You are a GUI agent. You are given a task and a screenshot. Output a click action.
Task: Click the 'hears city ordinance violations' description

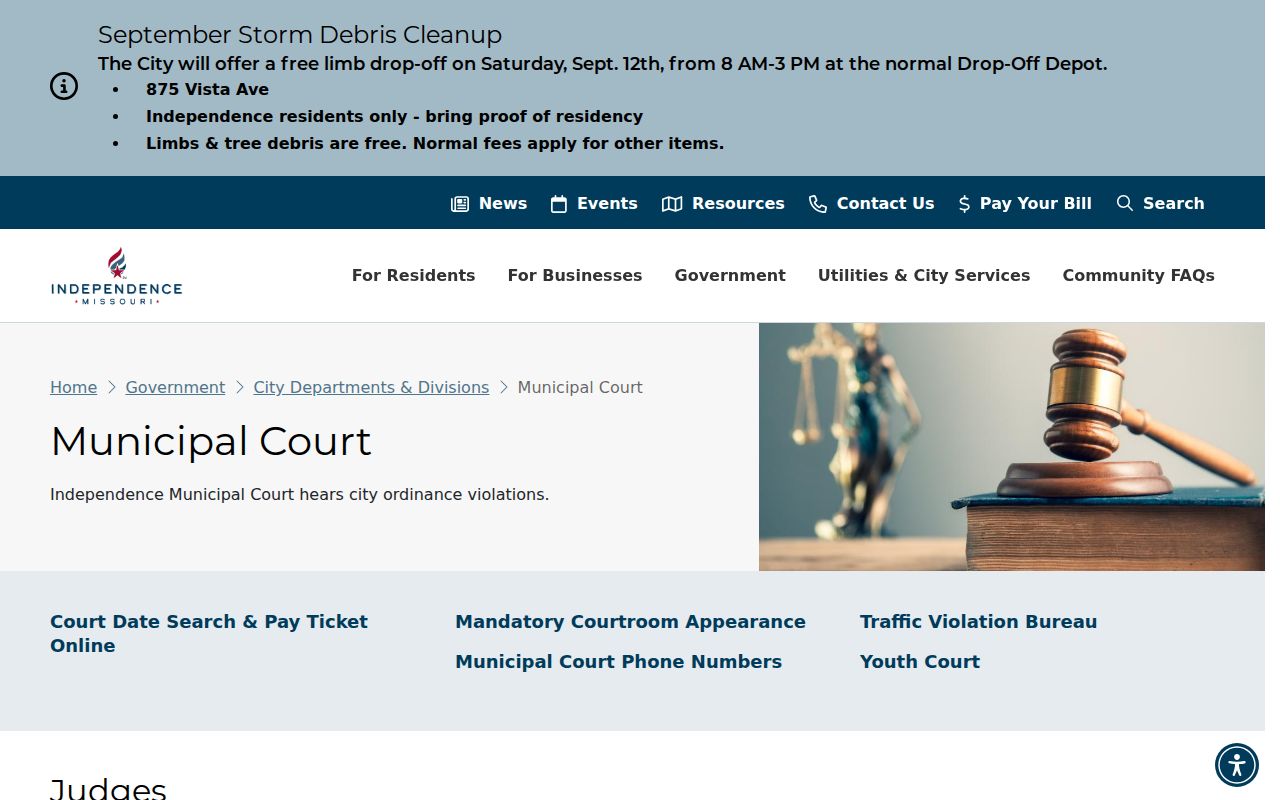click(x=299, y=495)
